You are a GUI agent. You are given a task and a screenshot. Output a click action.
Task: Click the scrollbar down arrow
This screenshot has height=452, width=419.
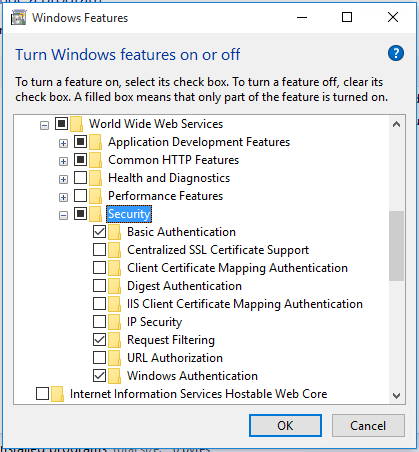tap(396, 396)
